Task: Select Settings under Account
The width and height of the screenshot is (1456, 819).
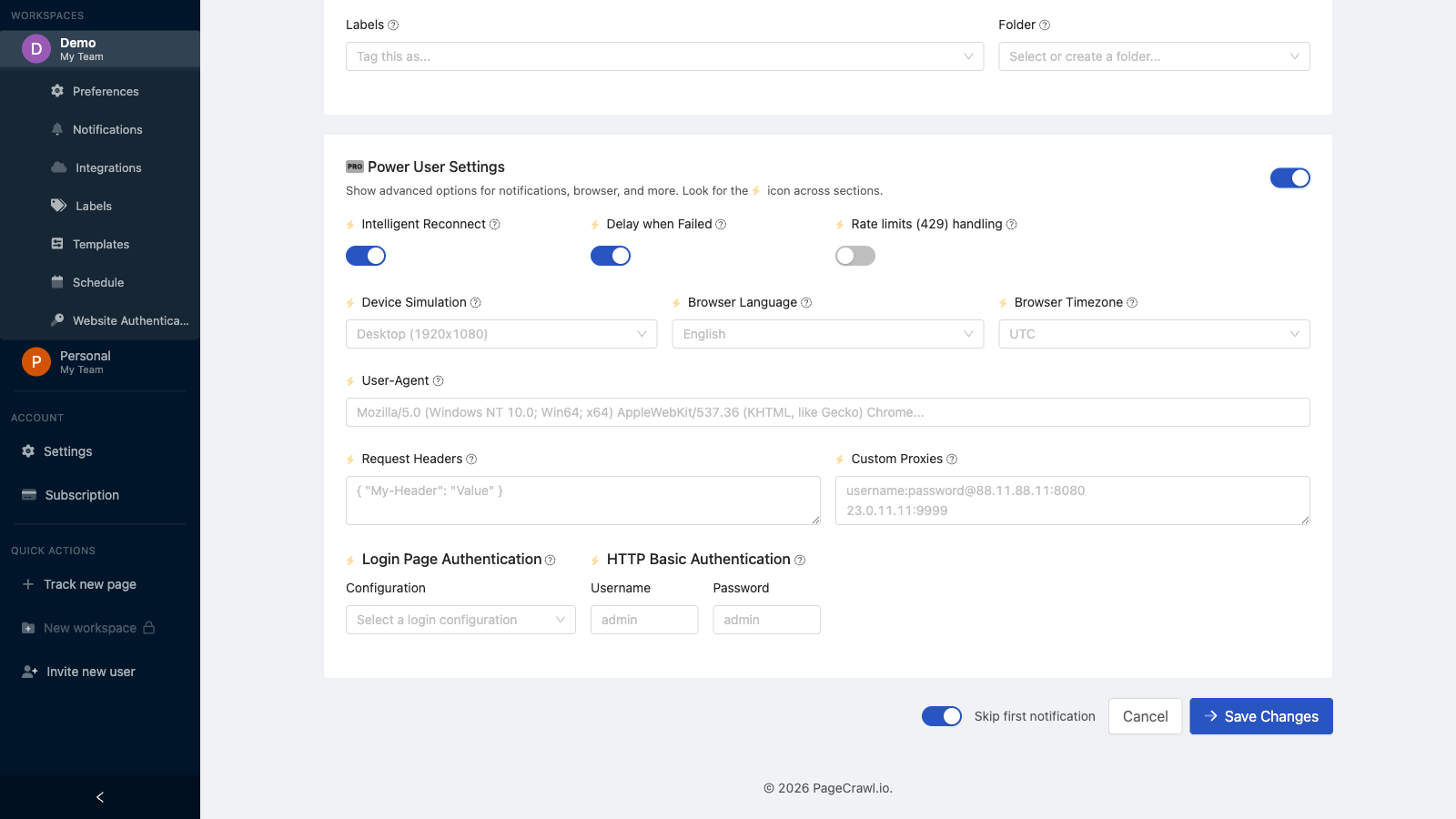Action: pyautogui.click(x=68, y=451)
